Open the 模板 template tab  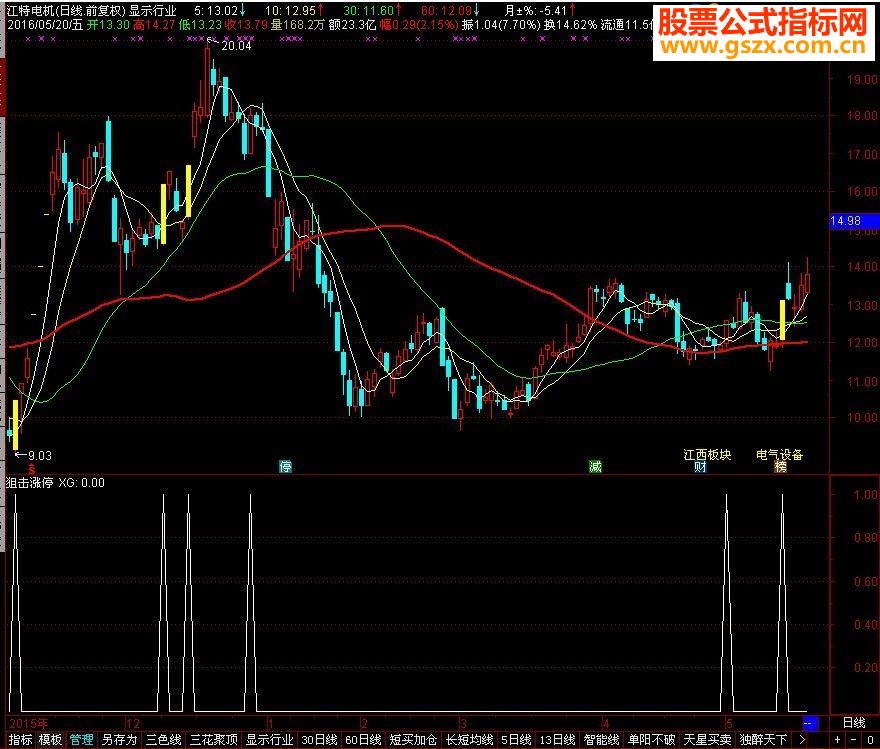50,740
